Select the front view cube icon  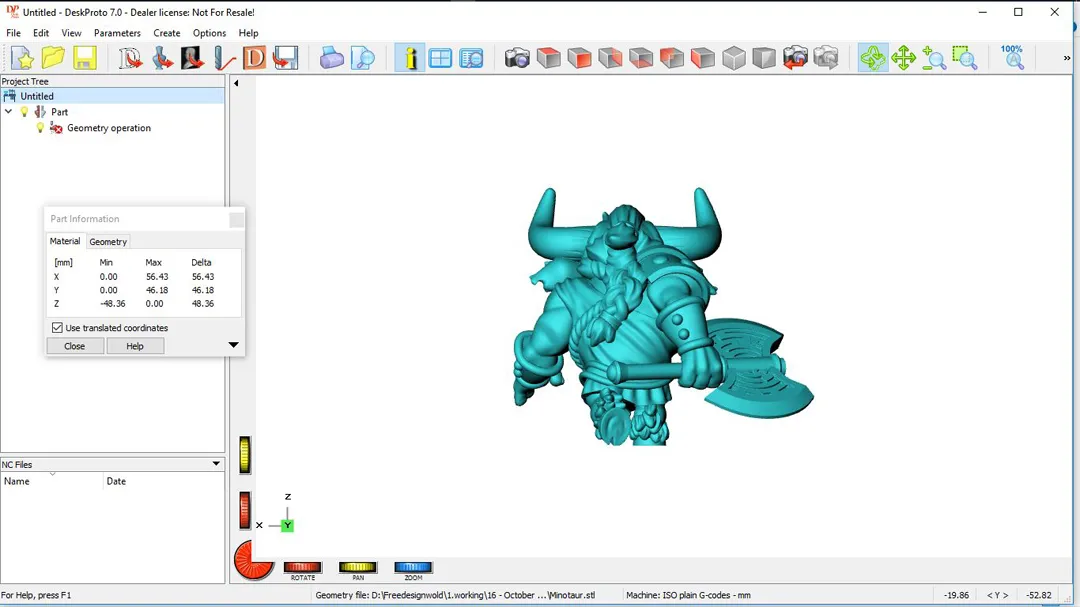coord(579,58)
